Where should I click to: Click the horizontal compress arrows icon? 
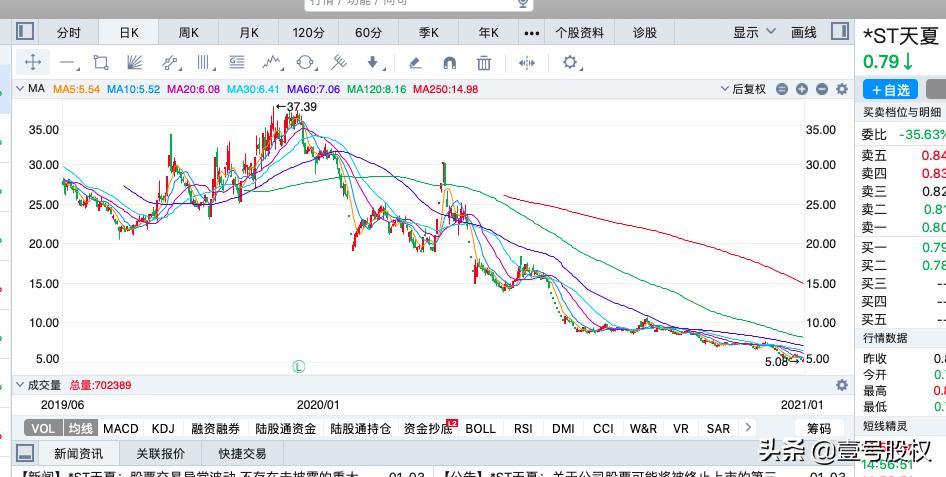(527, 62)
